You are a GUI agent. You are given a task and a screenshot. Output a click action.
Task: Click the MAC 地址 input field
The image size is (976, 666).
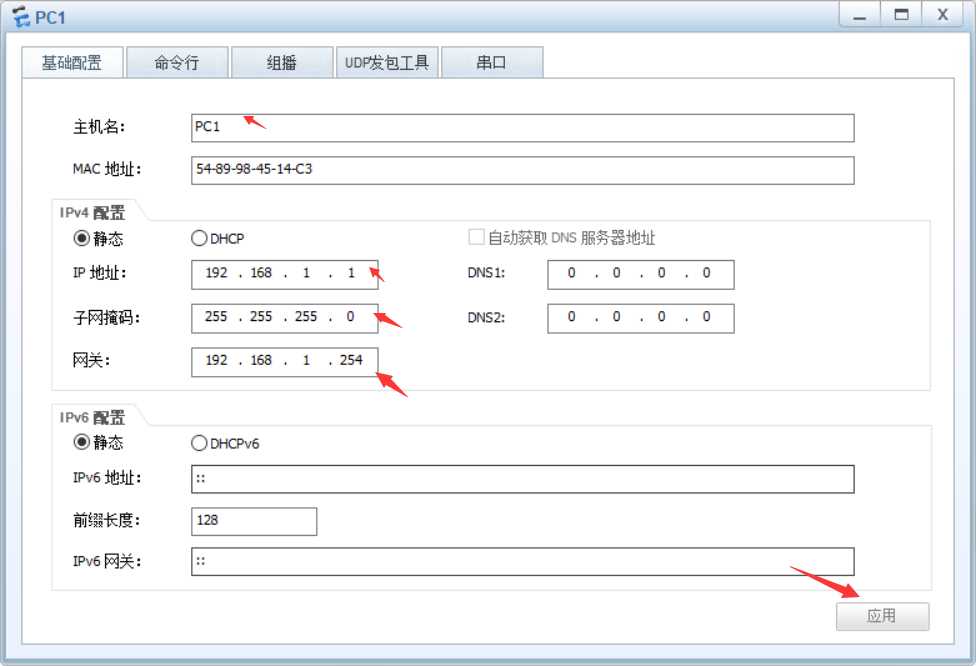(x=523, y=171)
